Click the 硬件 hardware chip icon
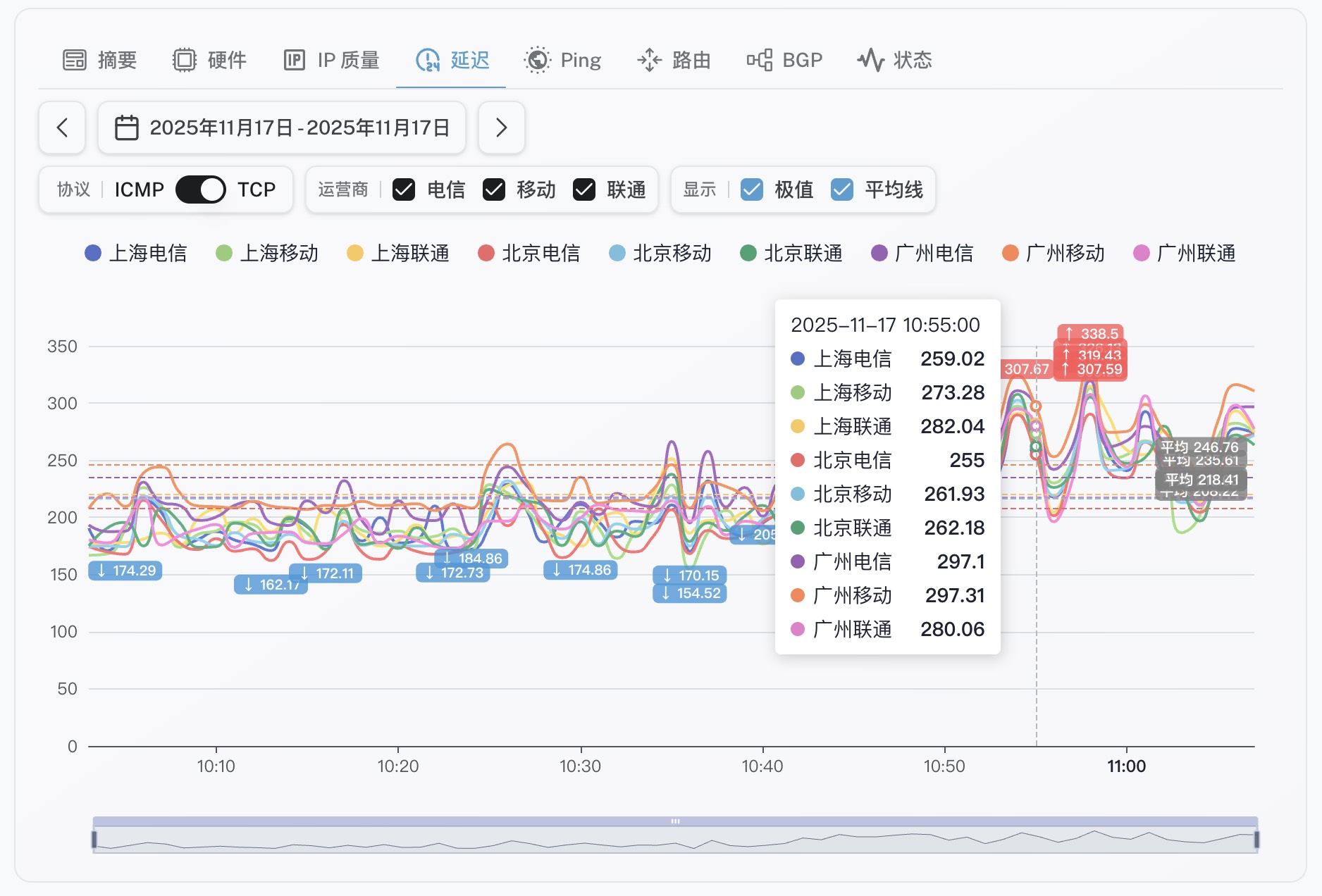Image resolution: width=1322 pixels, height=896 pixels. pyautogui.click(x=184, y=60)
